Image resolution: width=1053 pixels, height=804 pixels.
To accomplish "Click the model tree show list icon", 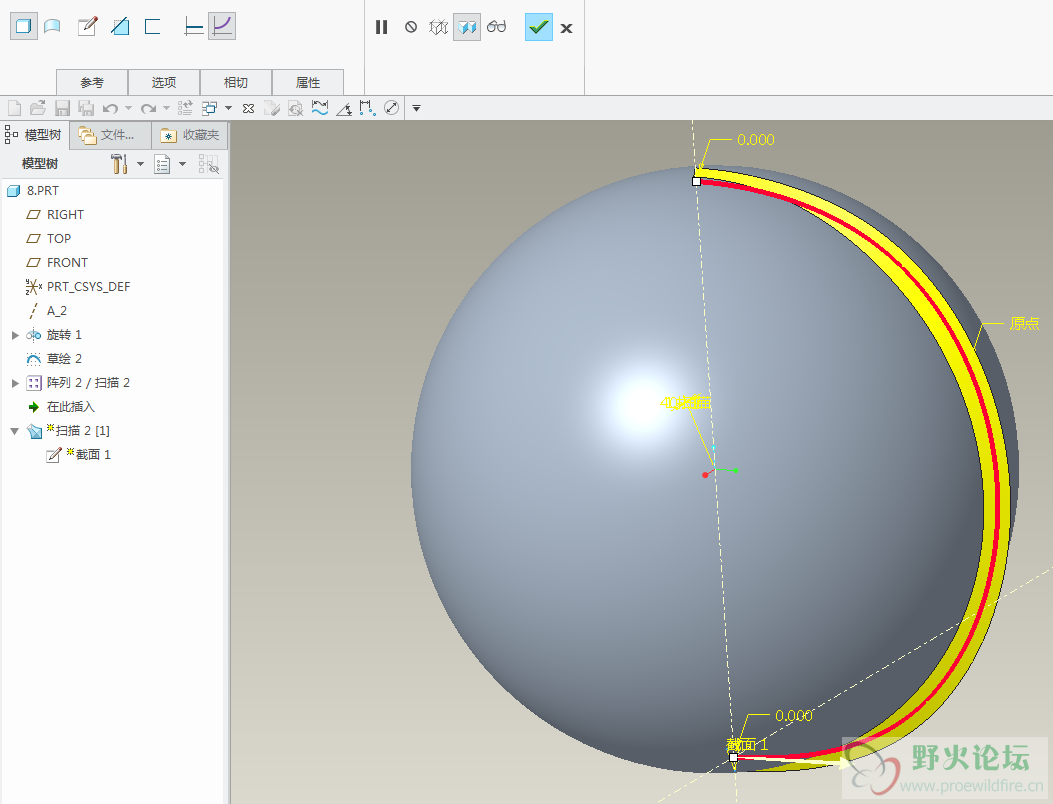I will [x=163, y=164].
